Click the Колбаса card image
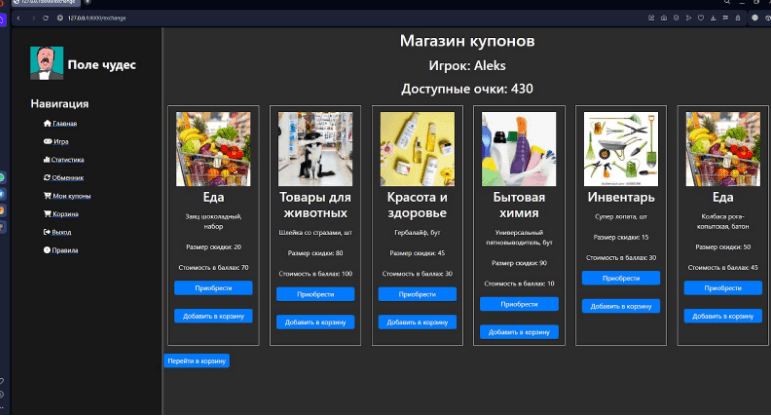 [723, 149]
